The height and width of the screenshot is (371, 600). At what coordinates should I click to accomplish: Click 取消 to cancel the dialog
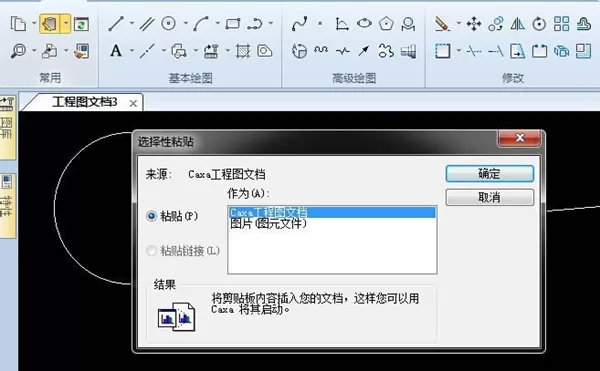pyautogui.click(x=489, y=197)
